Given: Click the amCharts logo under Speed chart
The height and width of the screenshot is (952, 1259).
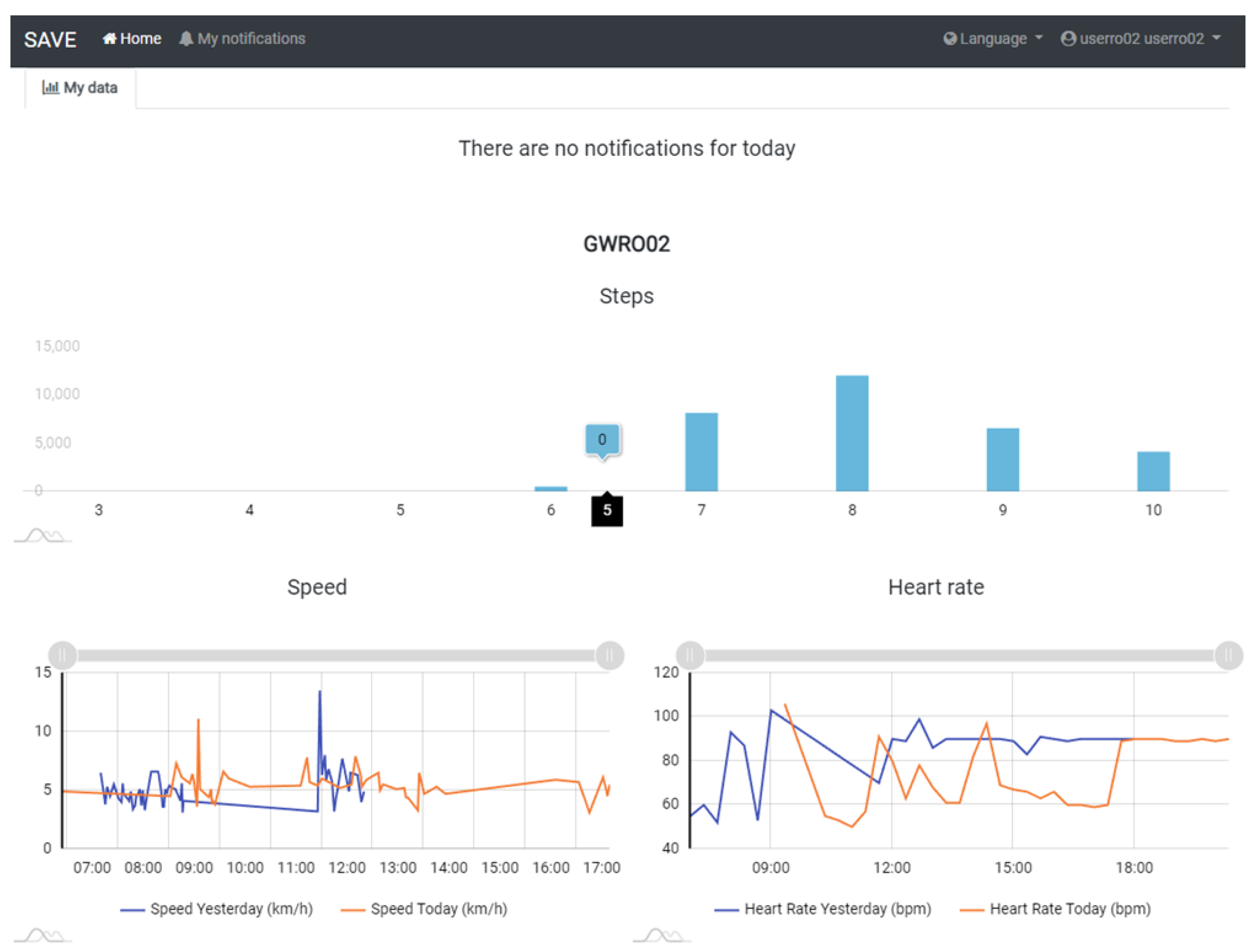Looking at the screenshot, I should click(43, 935).
